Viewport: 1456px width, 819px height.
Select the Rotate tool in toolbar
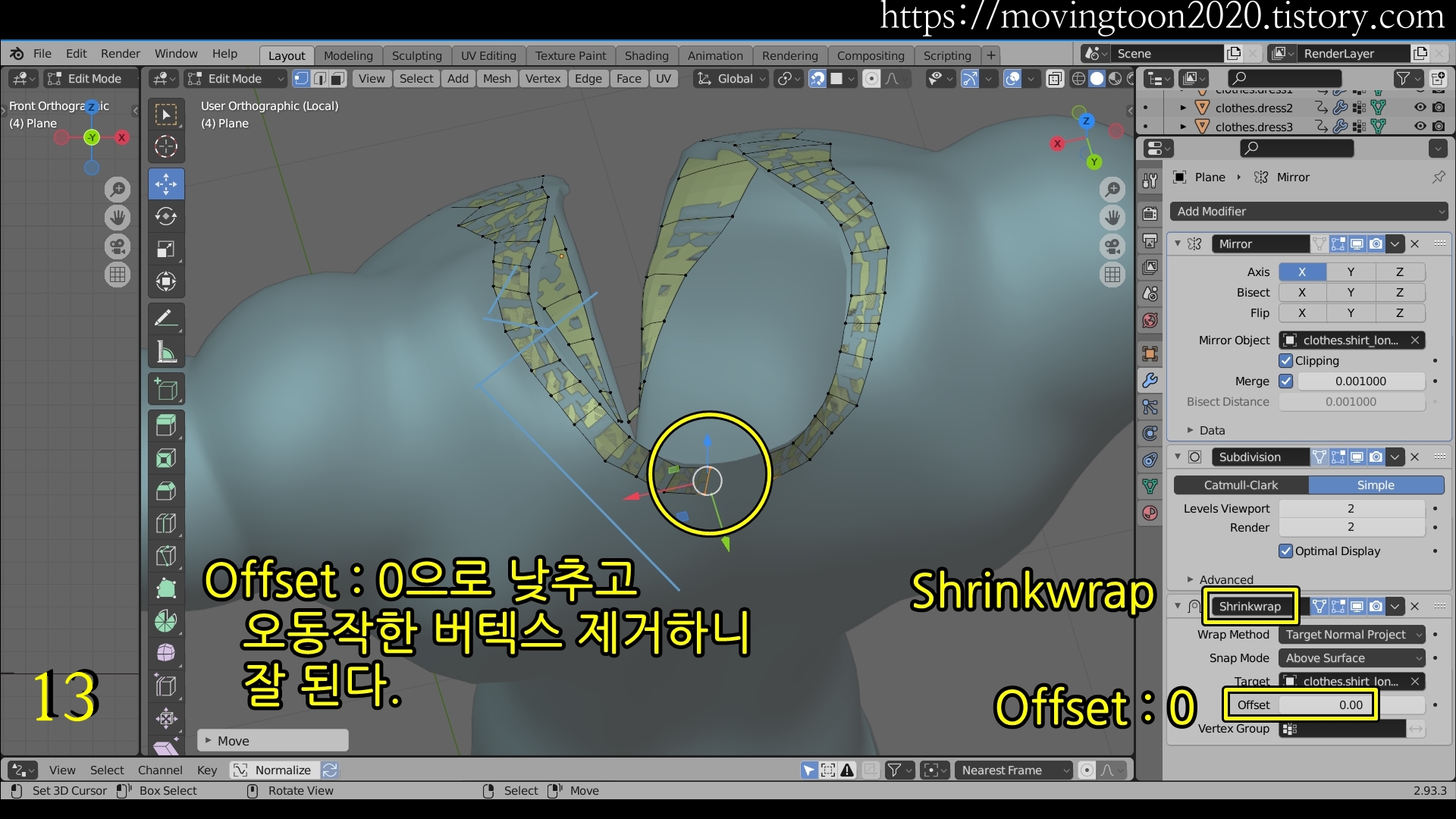point(166,217)
